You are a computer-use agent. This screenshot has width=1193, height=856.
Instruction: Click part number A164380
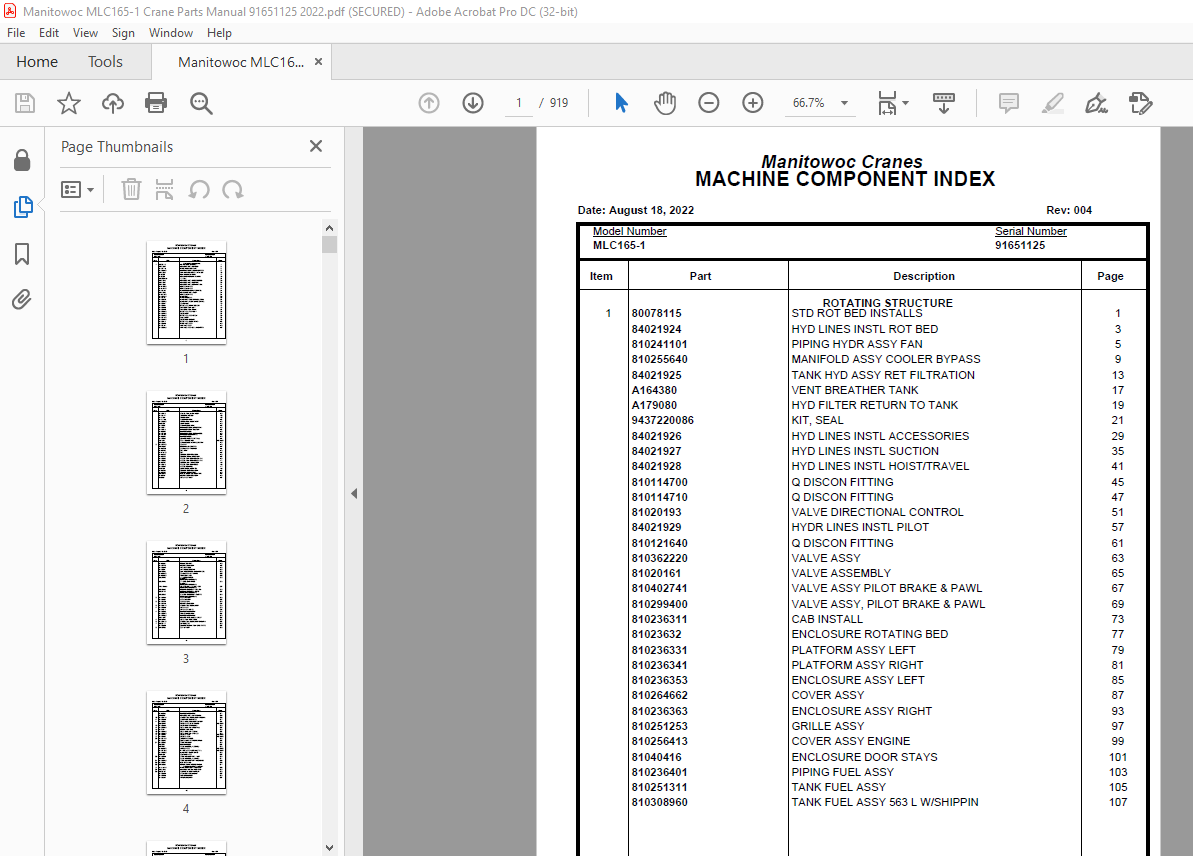coord(654,390)
